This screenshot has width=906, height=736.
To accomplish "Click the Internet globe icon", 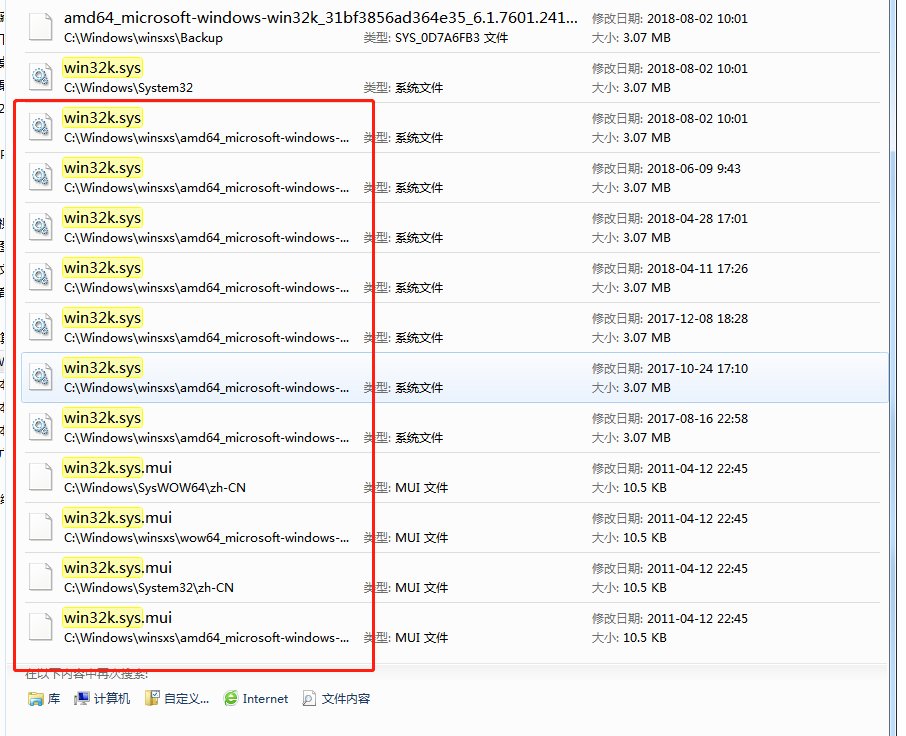I will coord(231,699).
